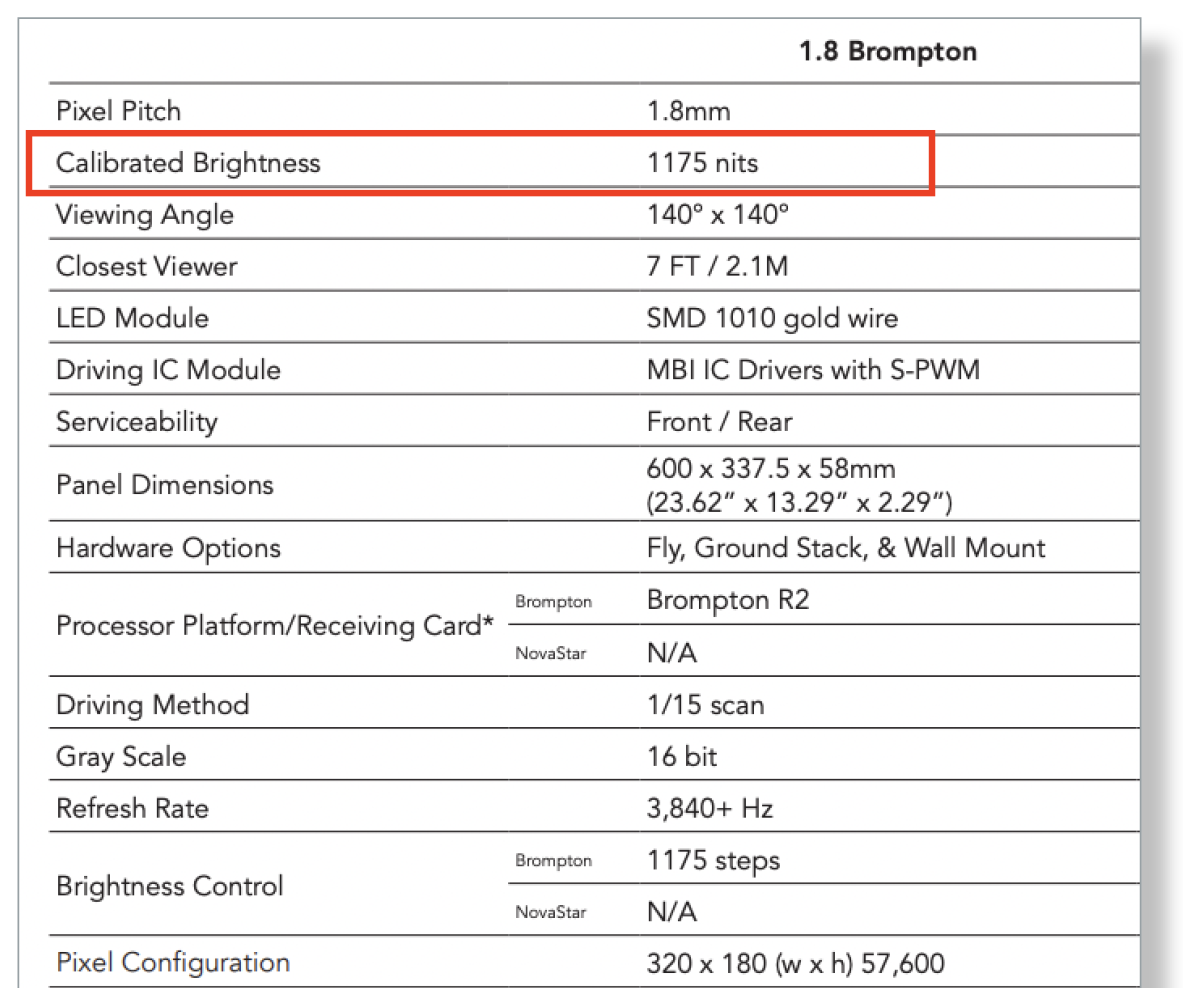Select the LED Module row label
Screen dimensions: 1183x988
click(x=132, y=319)
